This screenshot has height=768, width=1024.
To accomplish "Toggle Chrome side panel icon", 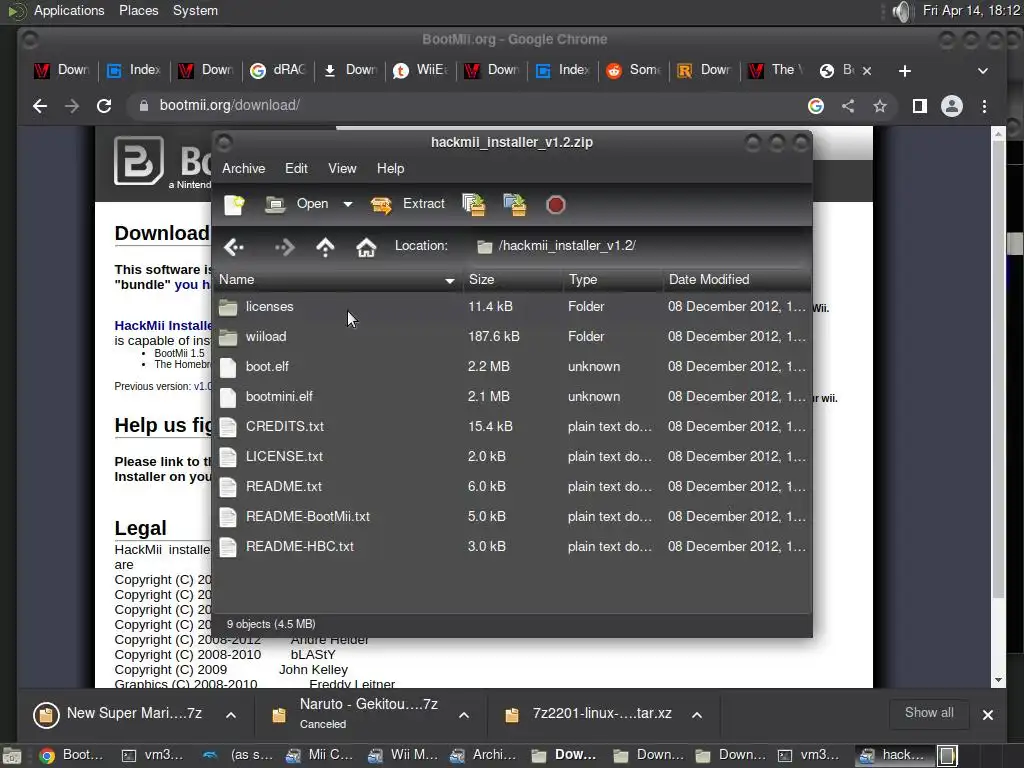I will [920, 106].
